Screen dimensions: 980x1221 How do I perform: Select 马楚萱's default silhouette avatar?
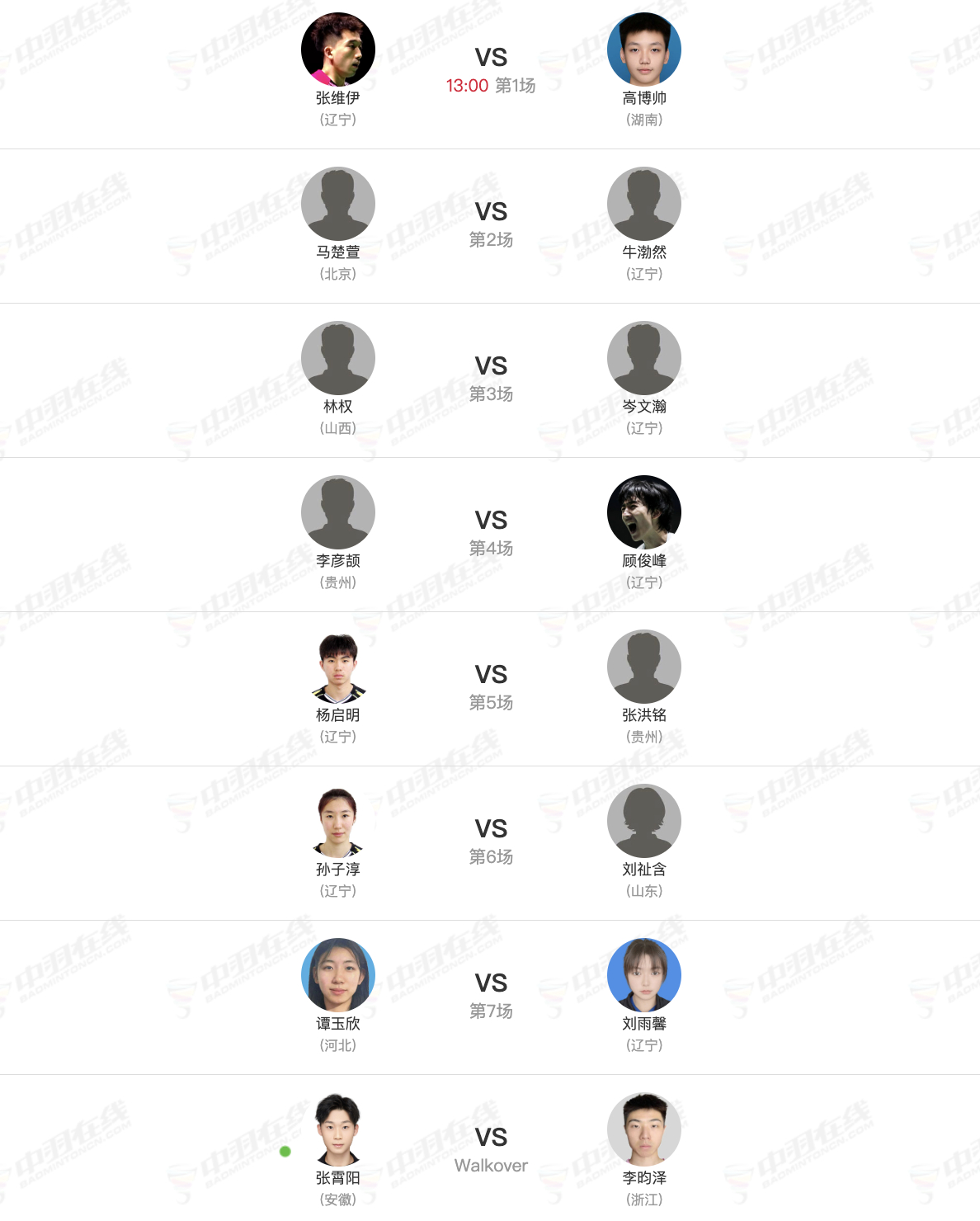(338, 204)
